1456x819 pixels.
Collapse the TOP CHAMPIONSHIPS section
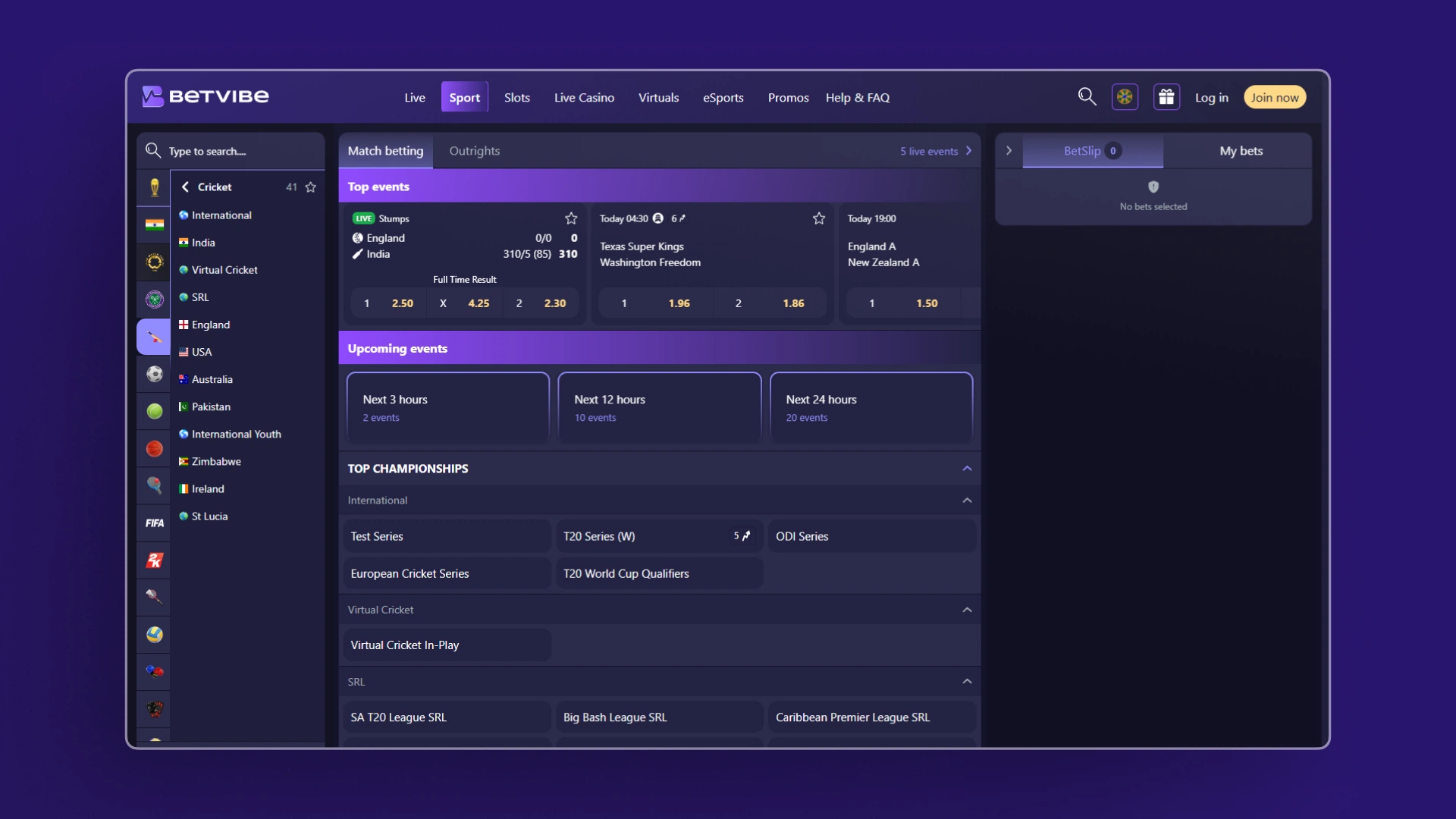[967, 469]
